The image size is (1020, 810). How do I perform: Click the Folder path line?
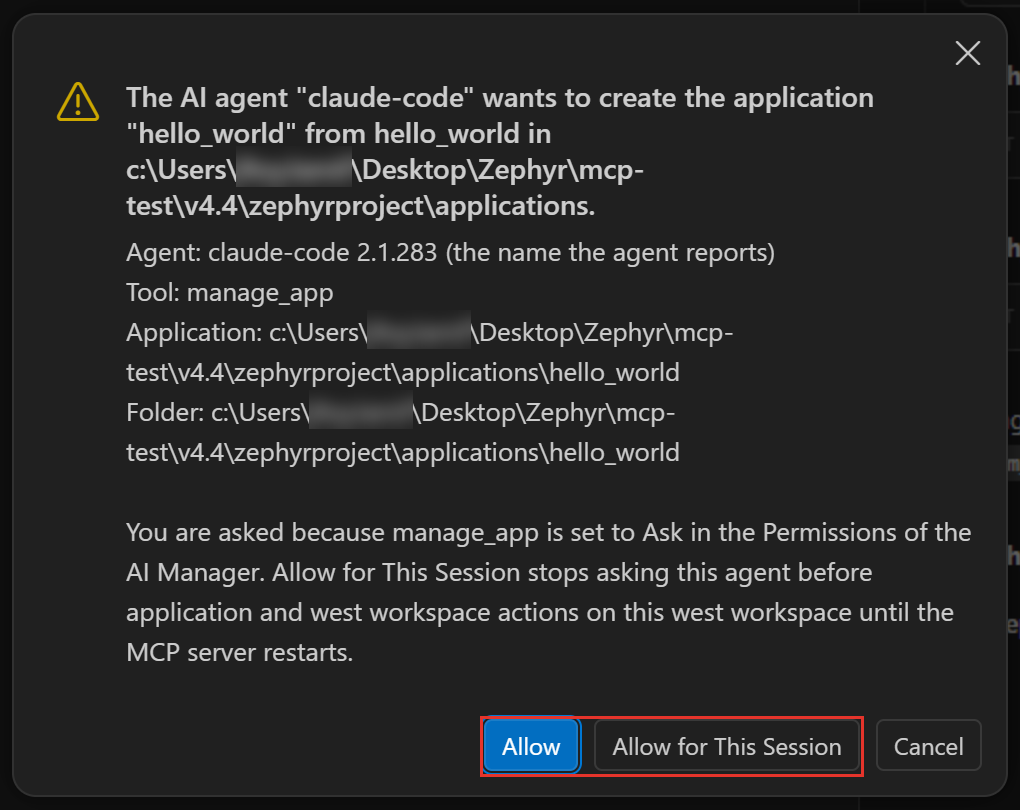point(403,432)
